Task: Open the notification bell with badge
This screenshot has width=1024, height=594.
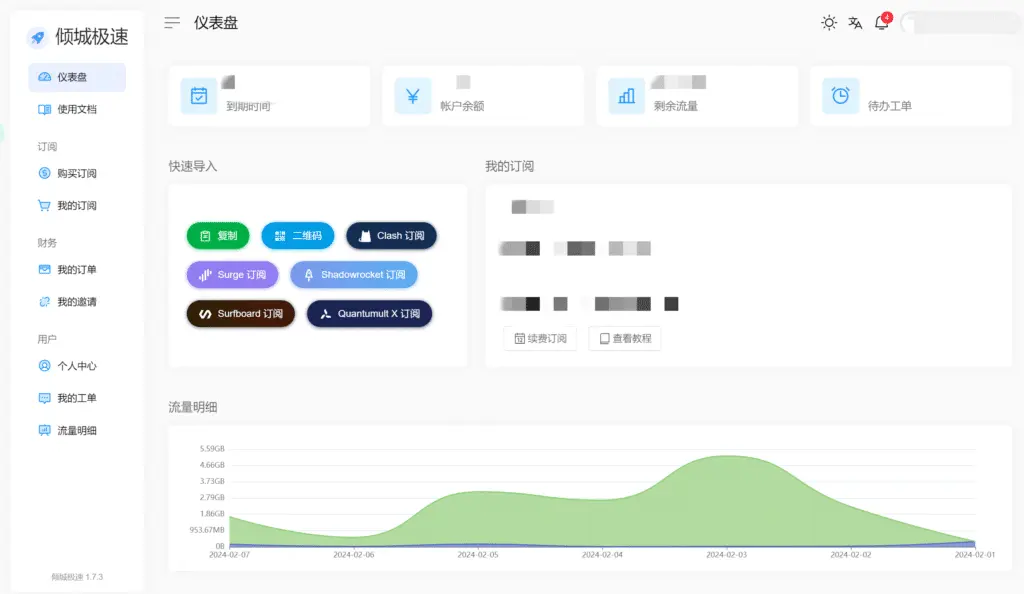Action: point(882,23)
